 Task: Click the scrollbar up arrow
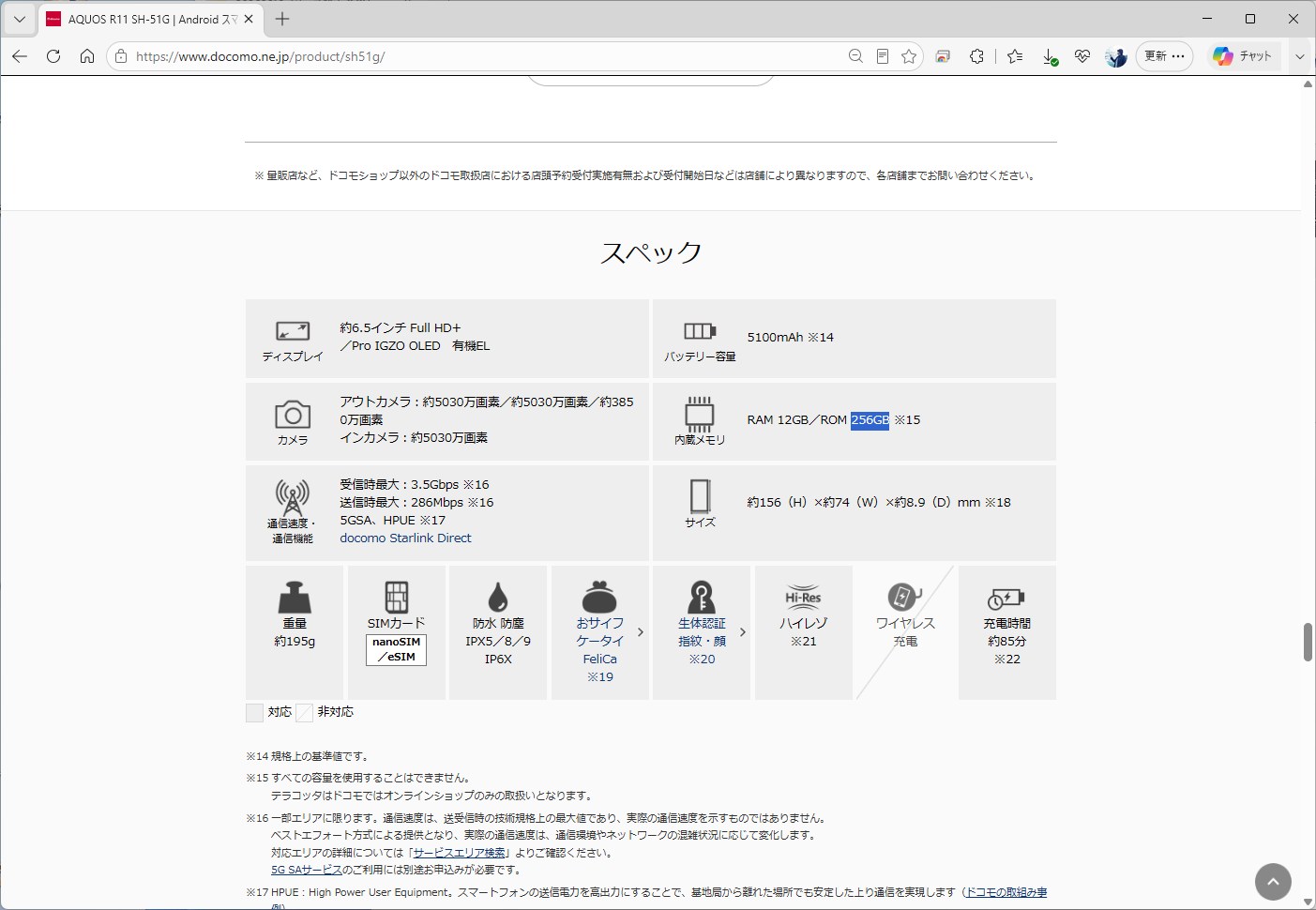pyautogui.click(x=1308, y=84)
